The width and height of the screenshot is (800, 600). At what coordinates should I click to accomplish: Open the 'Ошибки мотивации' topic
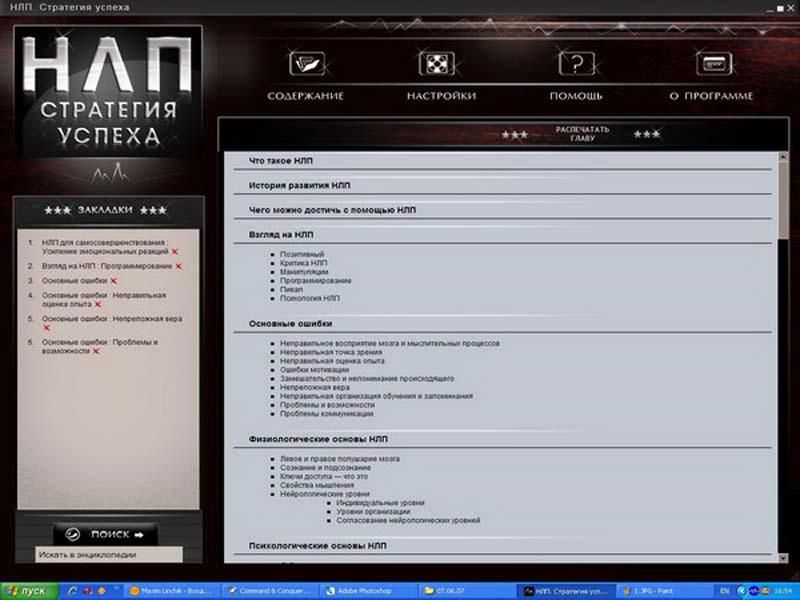click(x=315, y=370)
